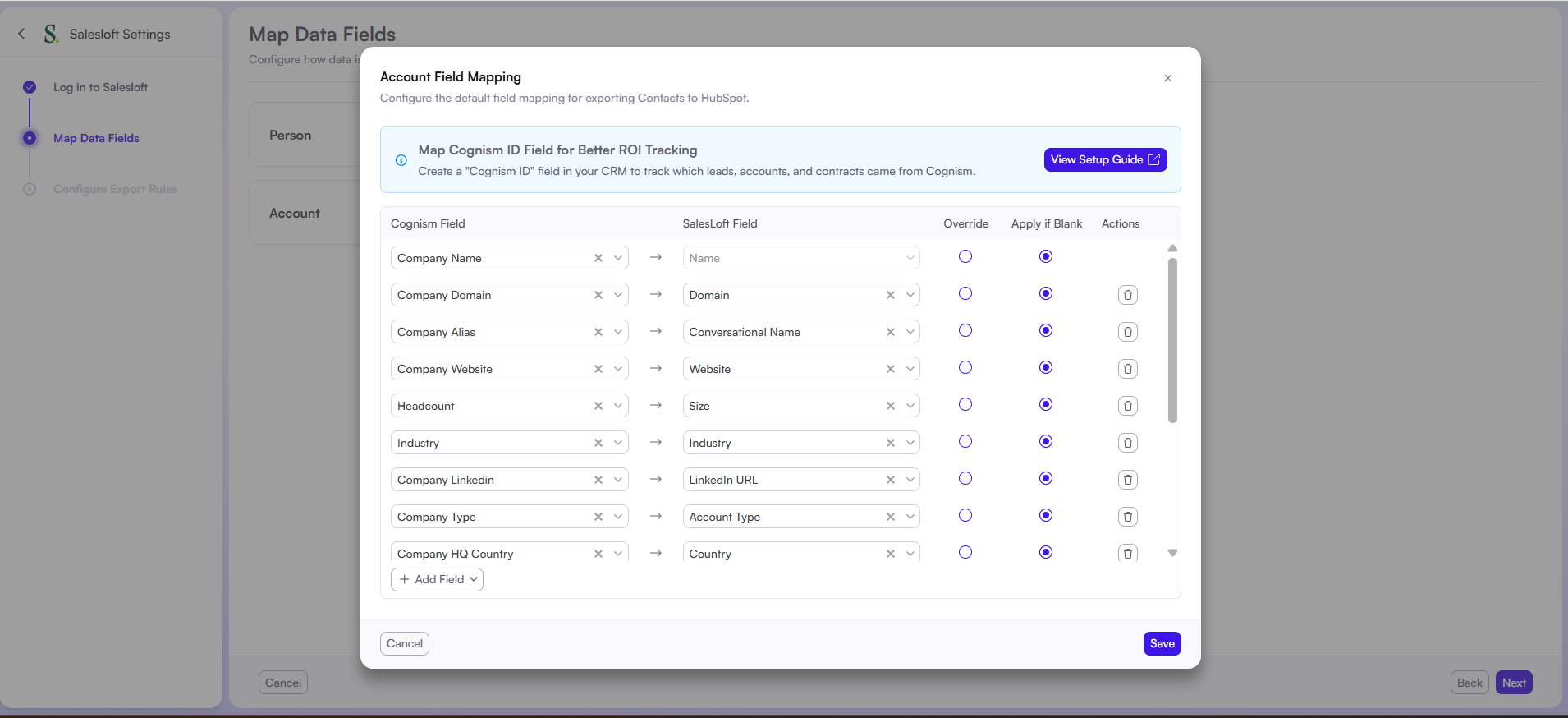Click trash icon for Headcount row
1568x718 pixels.
coord(1127,406)
